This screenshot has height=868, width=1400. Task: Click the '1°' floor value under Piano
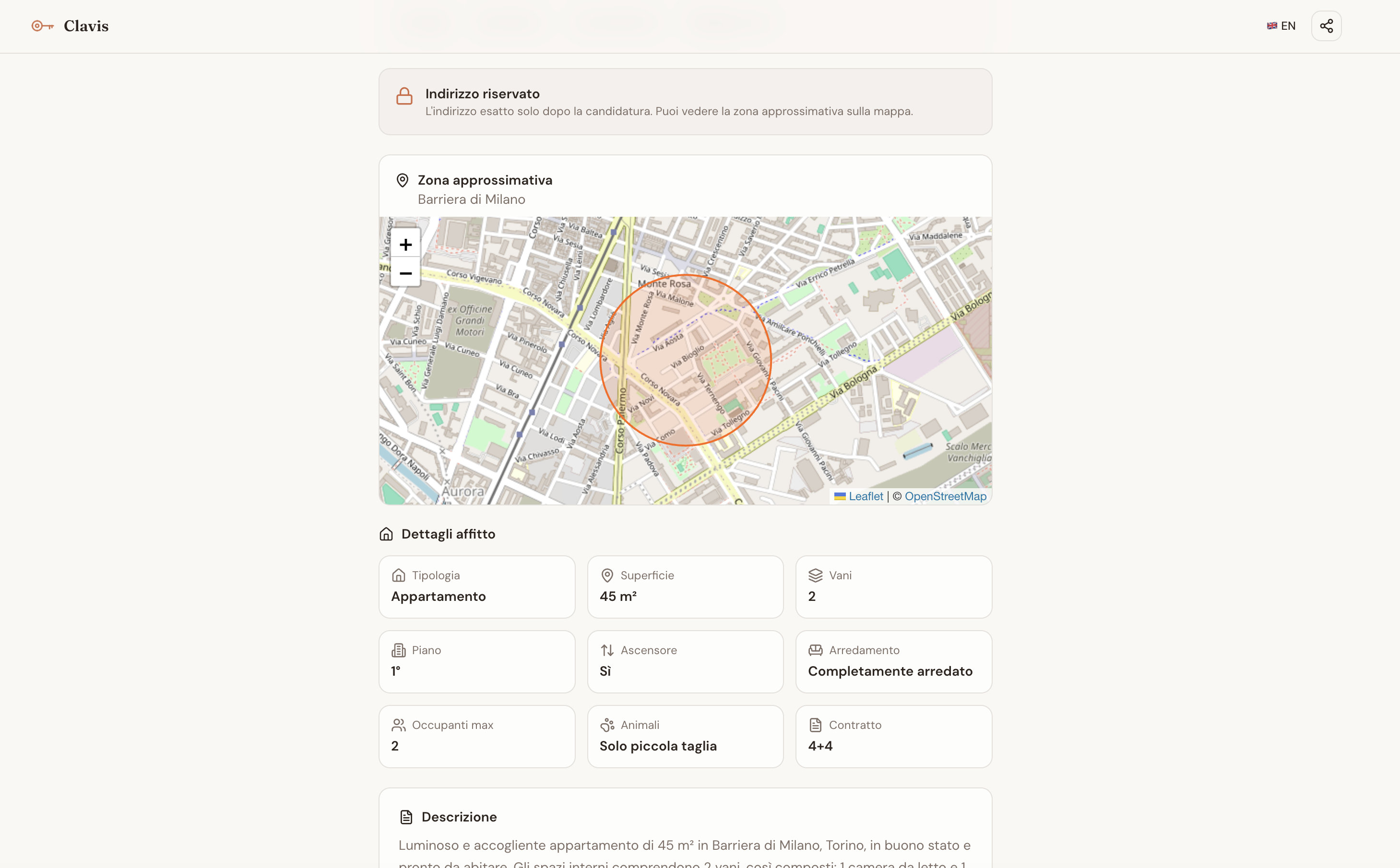coord(396,671)
